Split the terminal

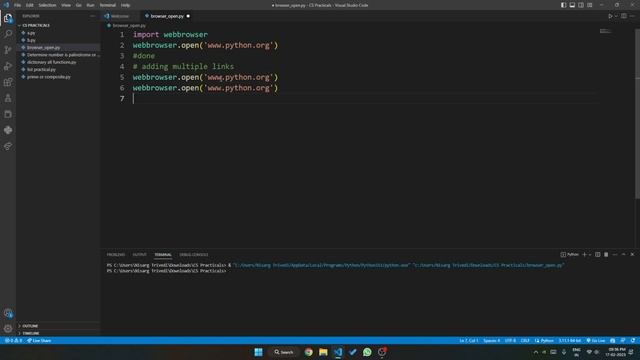(x=598, y=255)
